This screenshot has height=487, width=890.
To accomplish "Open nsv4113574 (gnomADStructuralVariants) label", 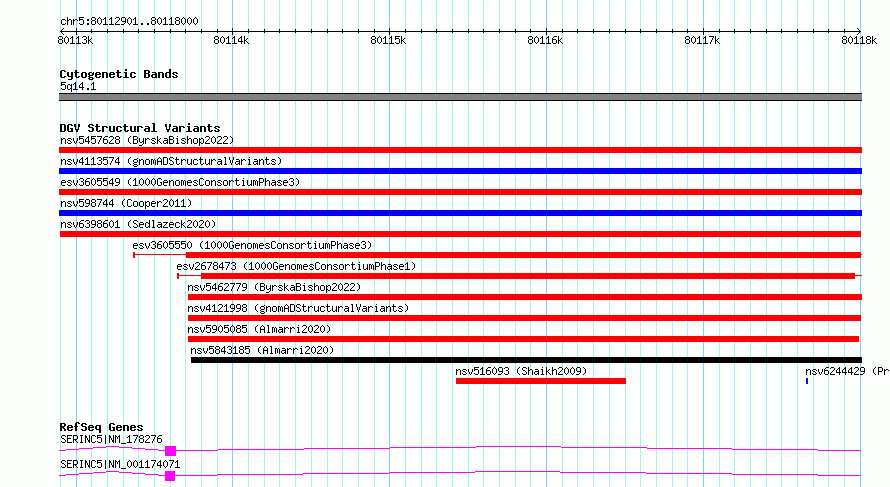I will pos(171,161).
